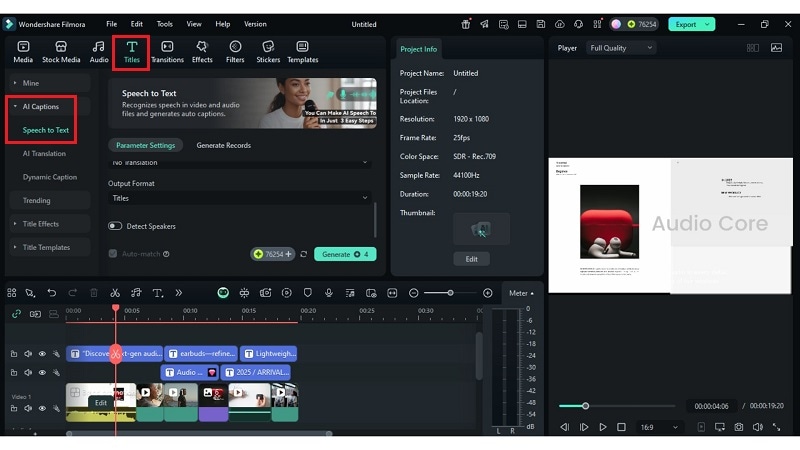Open the Templates tab
800x450 pixels.
303,52
